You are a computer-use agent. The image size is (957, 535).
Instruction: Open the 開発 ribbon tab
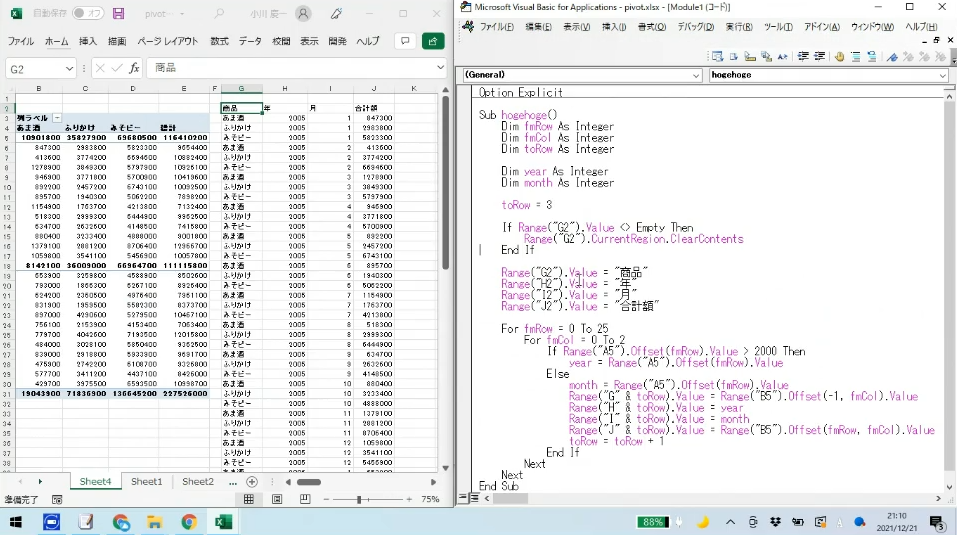click(x=337, y=41)
